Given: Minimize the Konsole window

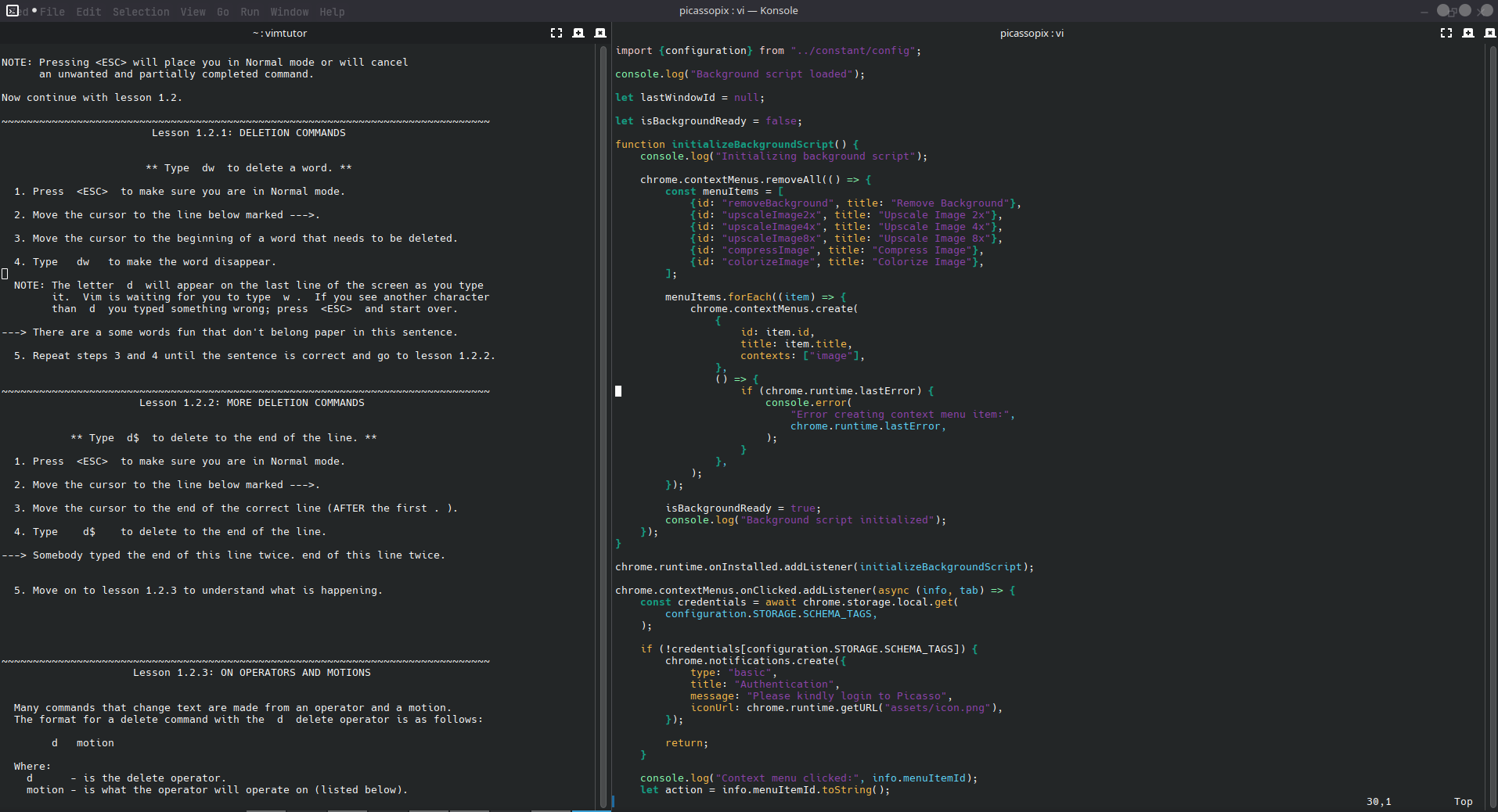Looking at the screenshot, I should pyautogui.click(x=1424, y=11).
